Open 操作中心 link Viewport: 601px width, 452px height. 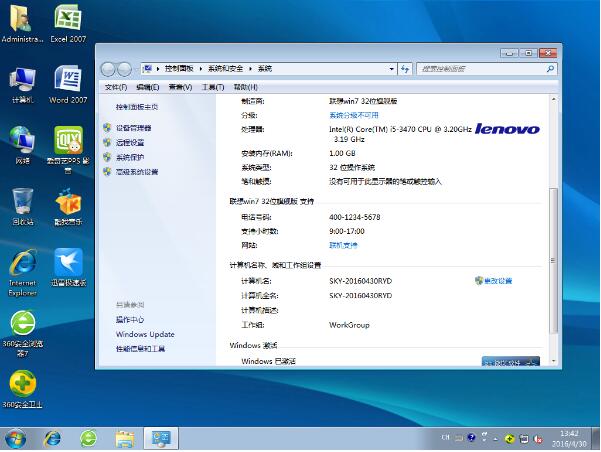pos(130,320)
